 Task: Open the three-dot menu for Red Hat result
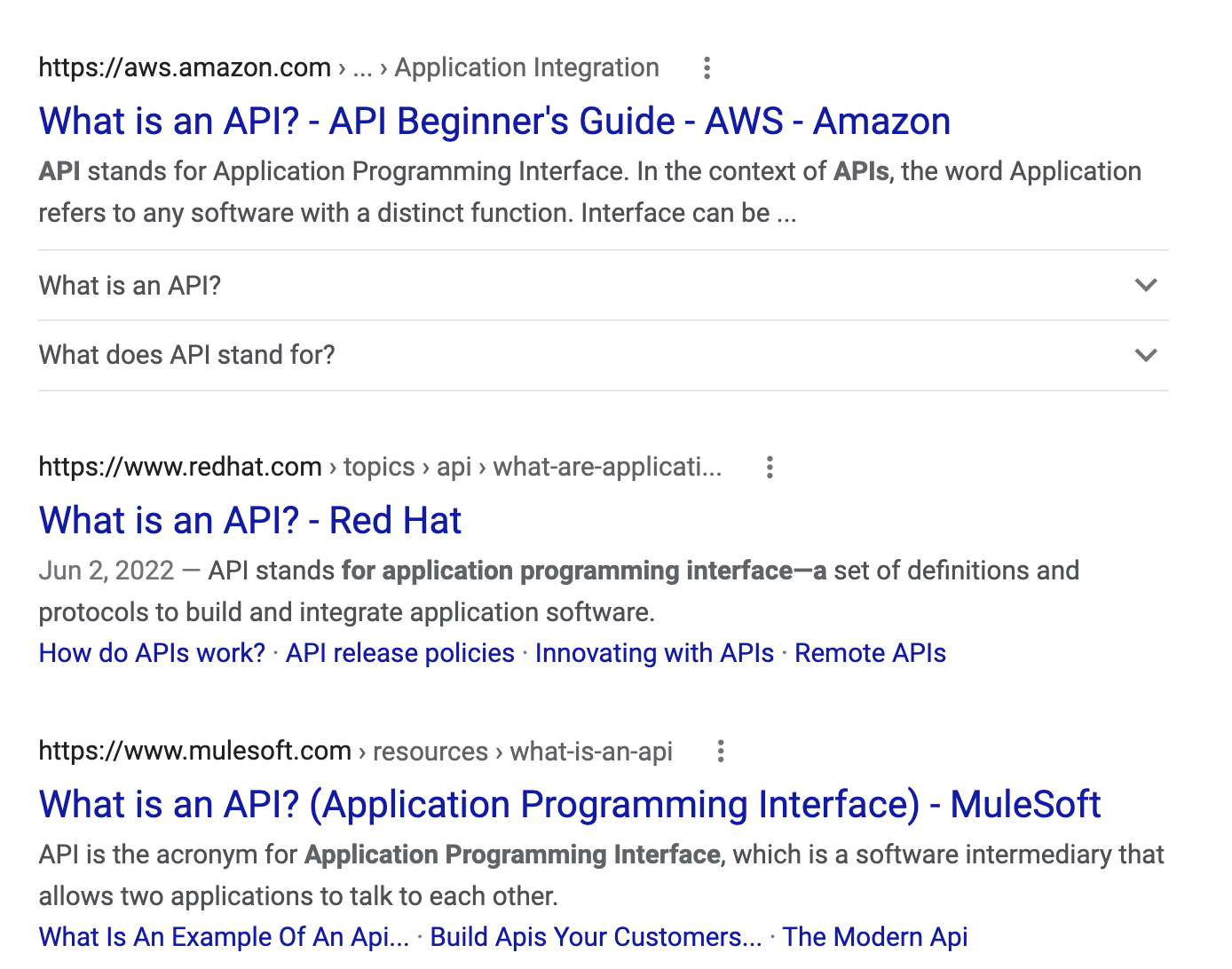(x=770, y=468)
